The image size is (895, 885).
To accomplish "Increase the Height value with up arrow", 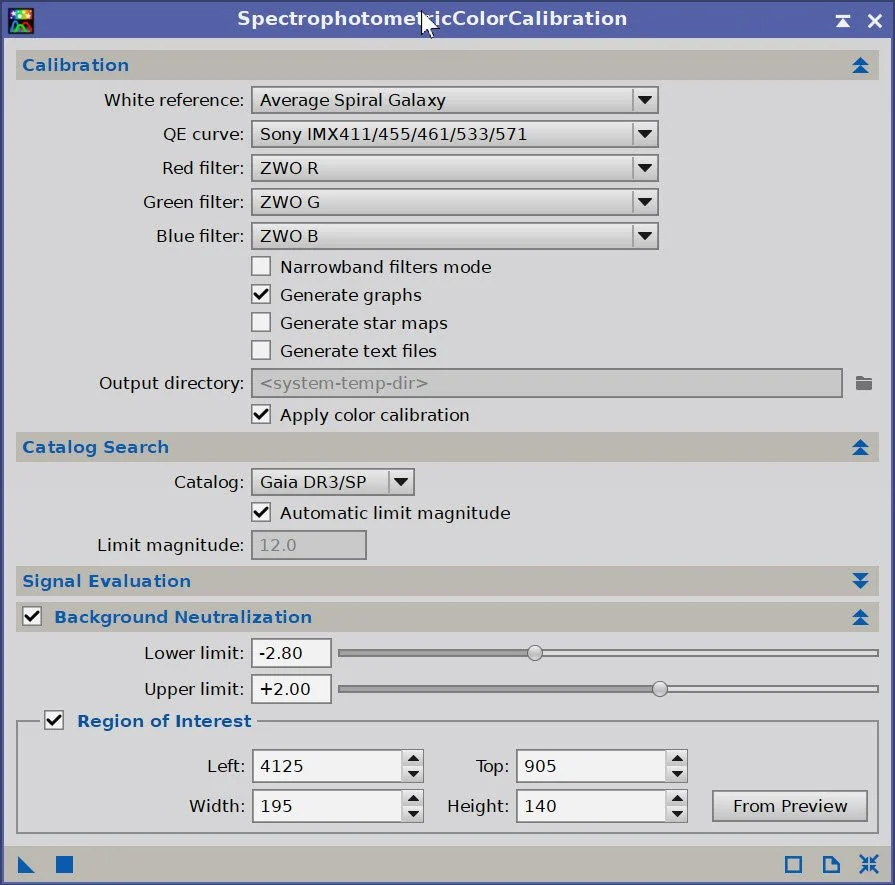I will point(677,799).
